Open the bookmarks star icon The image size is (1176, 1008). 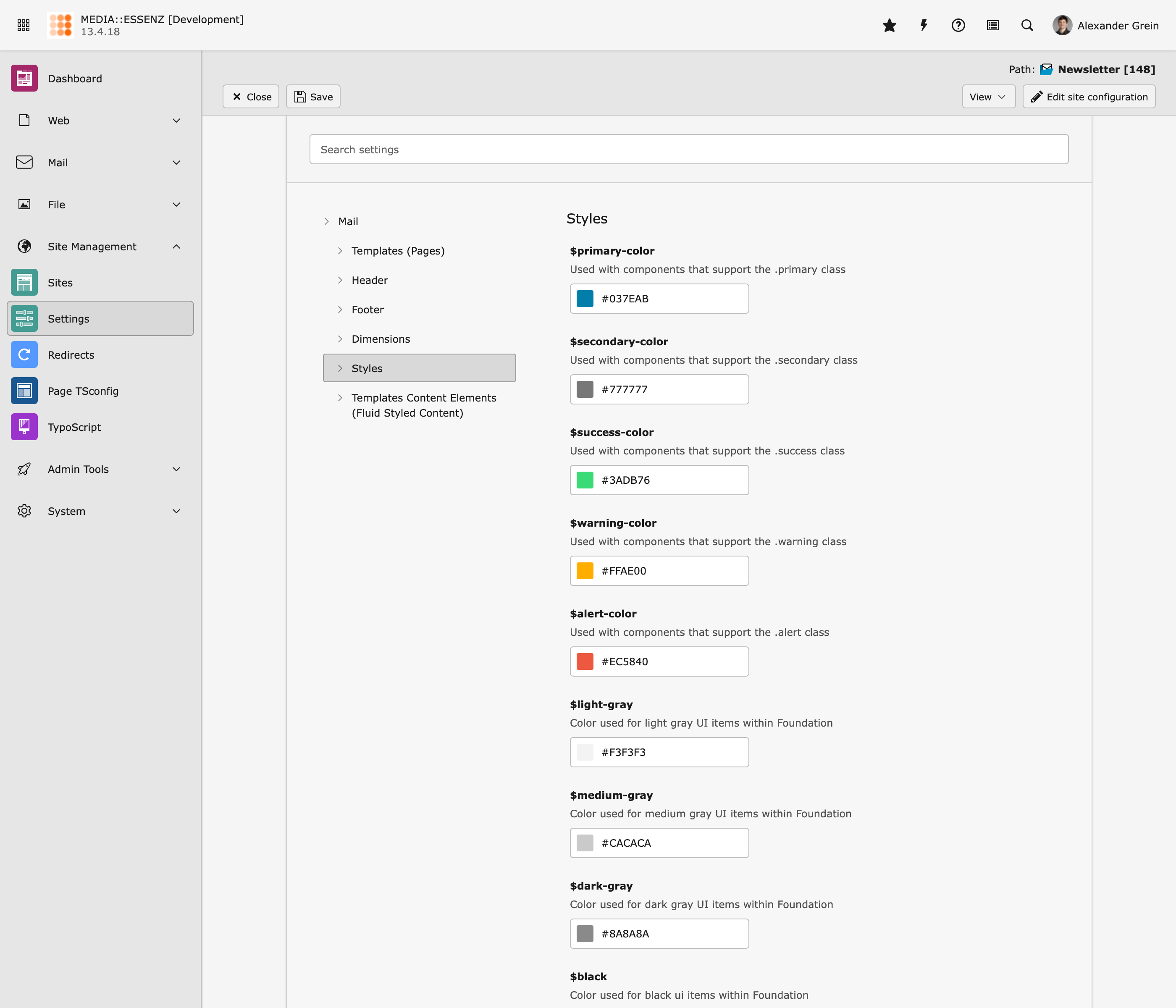tap(890, 26)
